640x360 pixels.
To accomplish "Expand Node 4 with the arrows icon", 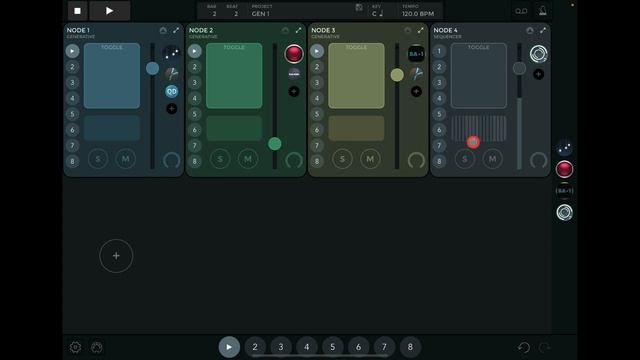I will [543, 30].
